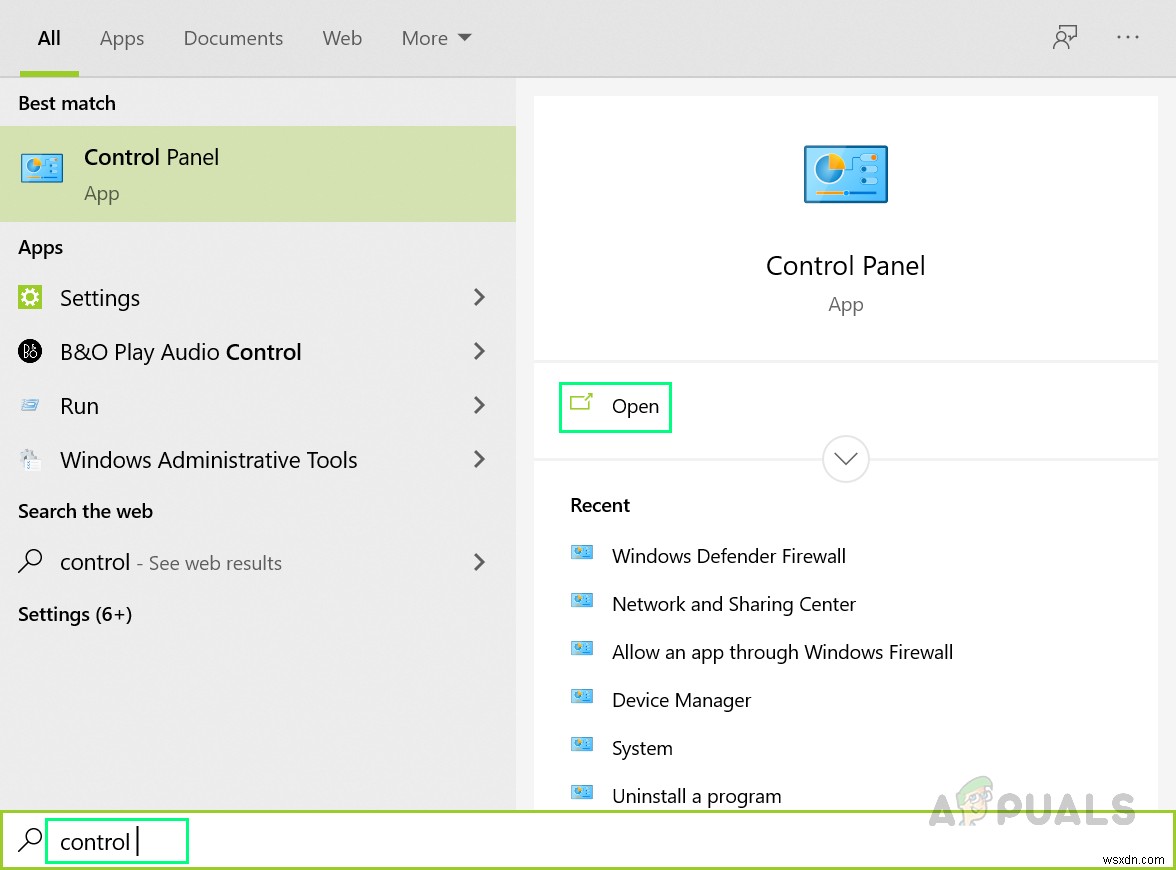This screenshot has width=1176, height=870.
Task: Switch to the Documents tab
Action: point(233,38)
